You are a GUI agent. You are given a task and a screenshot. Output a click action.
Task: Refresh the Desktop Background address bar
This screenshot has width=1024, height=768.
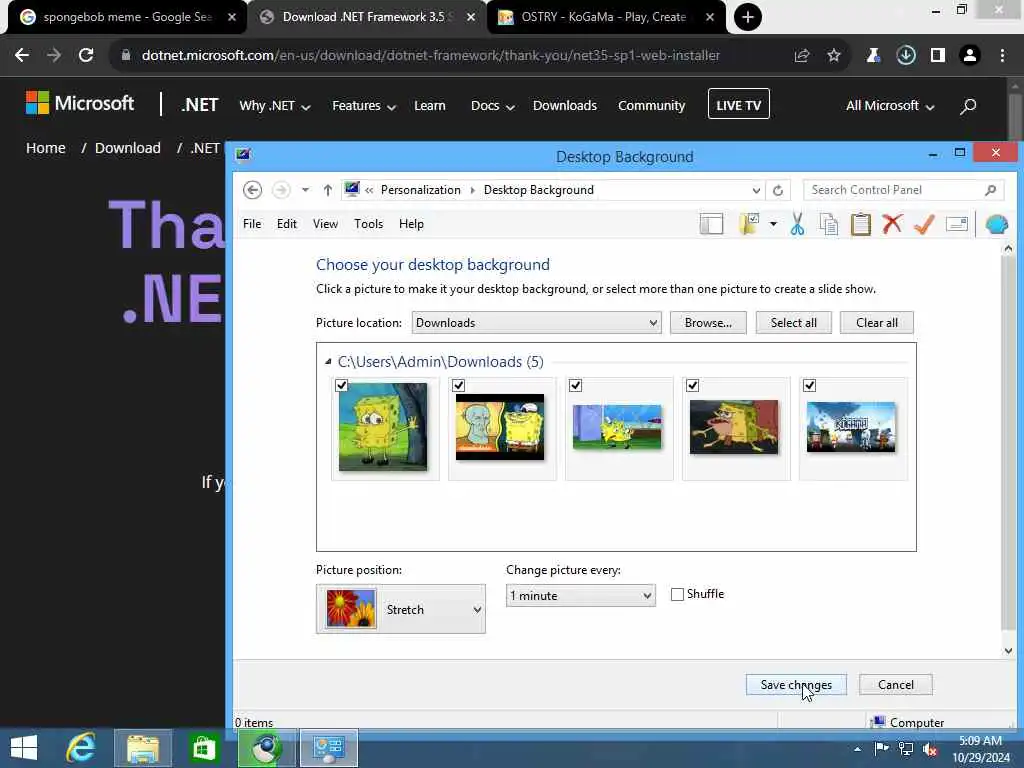coord(778,190)
